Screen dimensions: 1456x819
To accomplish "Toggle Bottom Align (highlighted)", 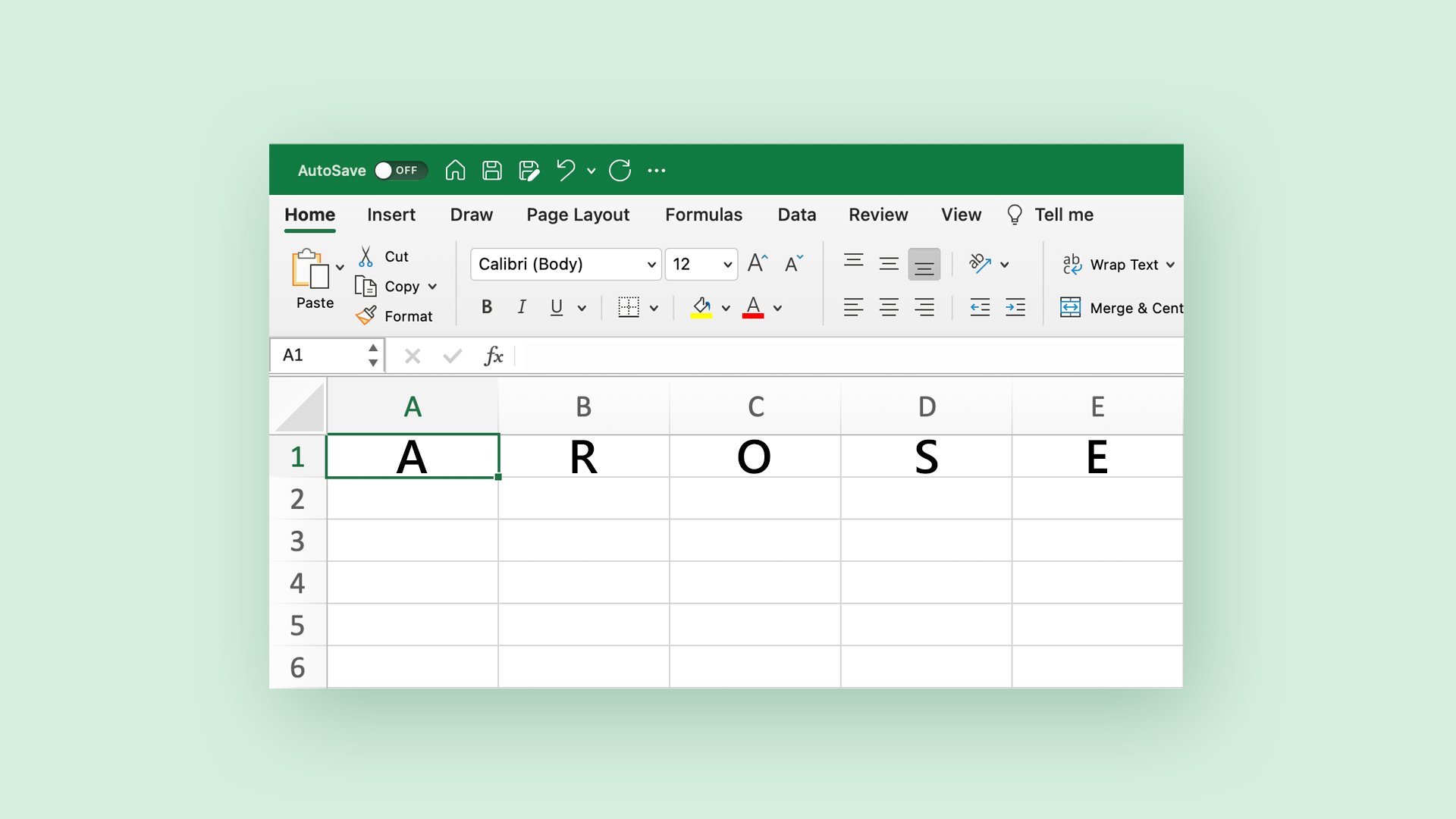I will (924, 264).
